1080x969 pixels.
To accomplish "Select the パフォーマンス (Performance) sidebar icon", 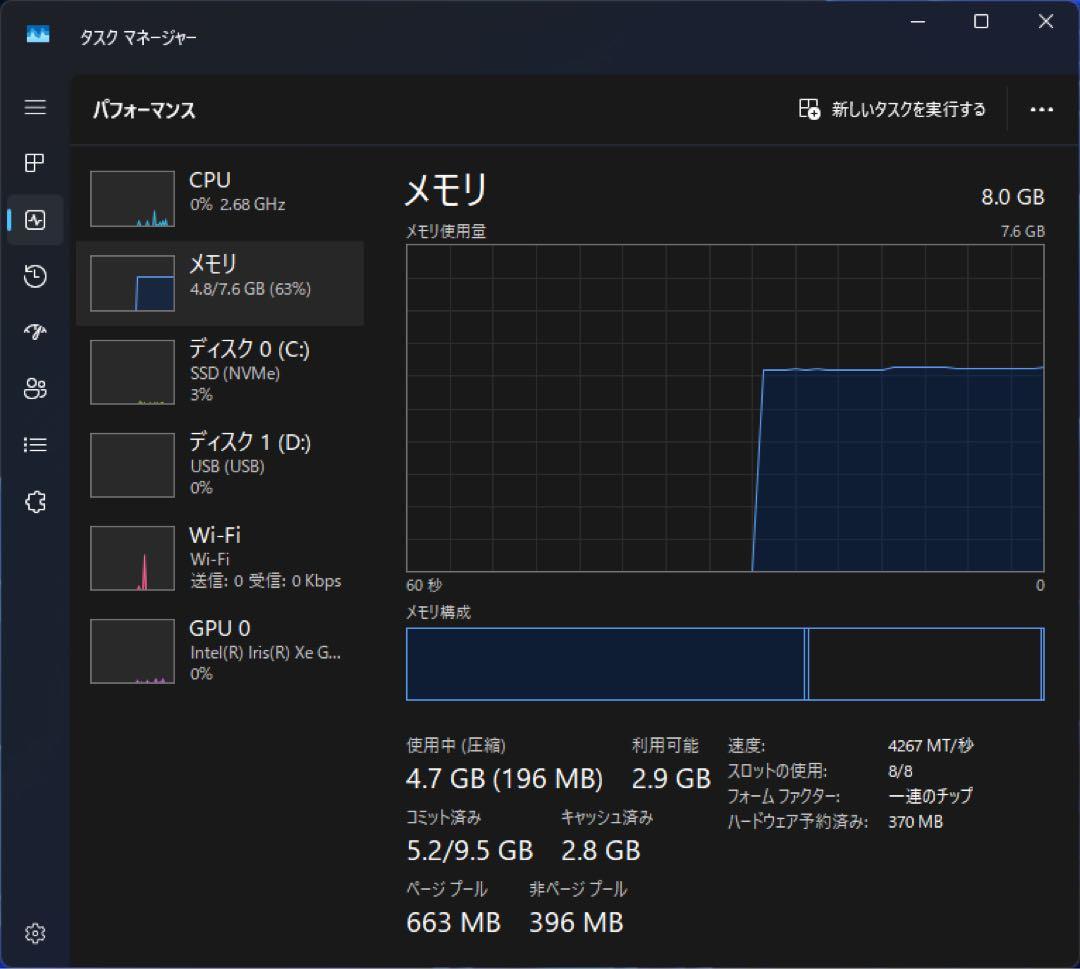I will [x=35, y=220].
